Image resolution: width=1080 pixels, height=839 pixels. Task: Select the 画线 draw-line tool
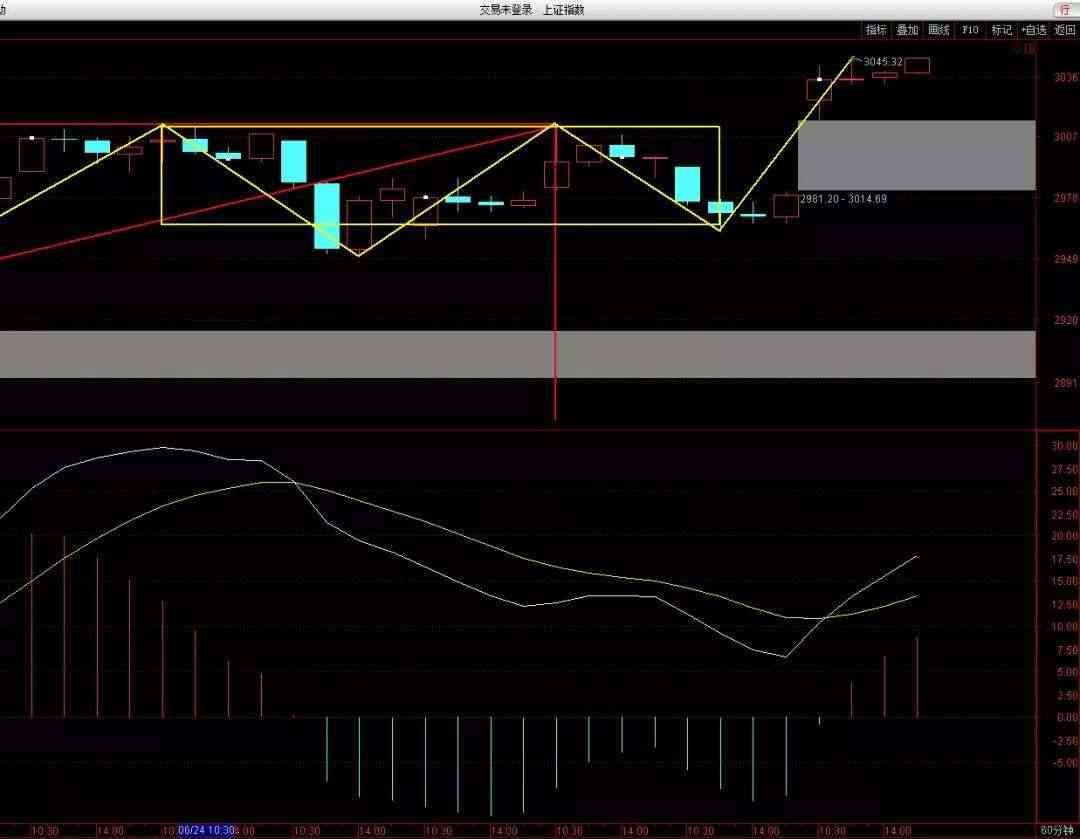[x=938, y=30]
